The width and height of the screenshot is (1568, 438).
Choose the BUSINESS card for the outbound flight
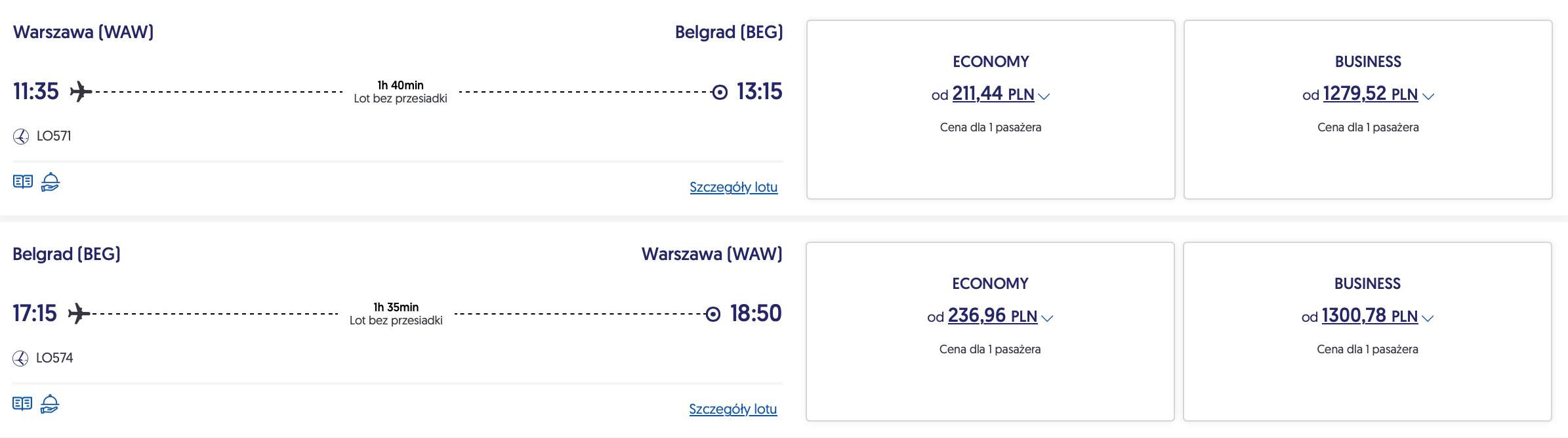(1368, 110)
